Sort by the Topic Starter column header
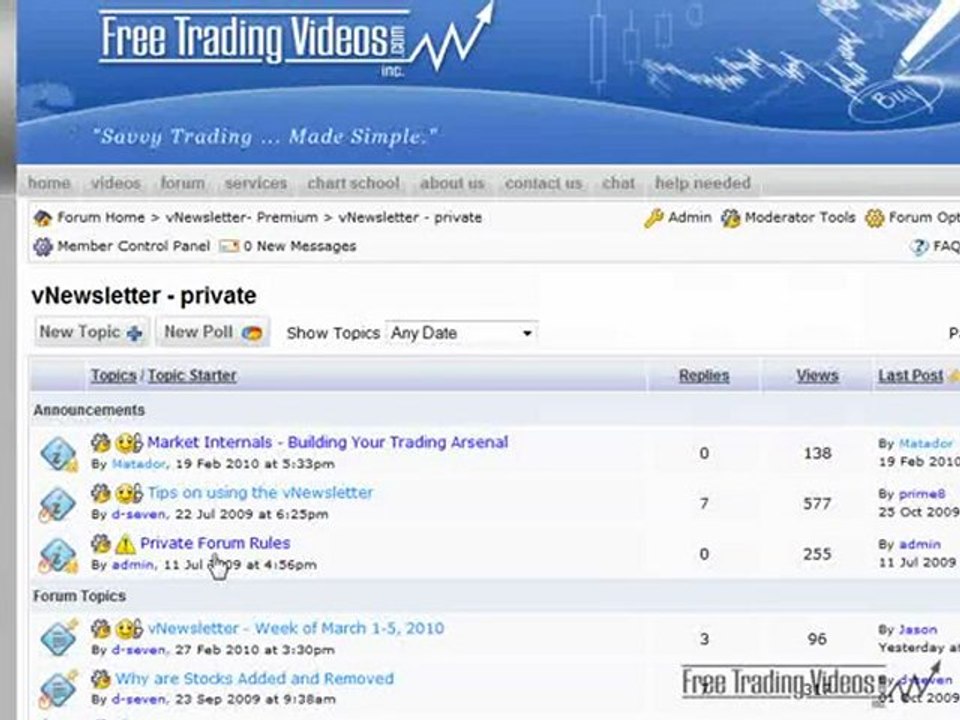The image size is (960, 720). tap(192, 376)
